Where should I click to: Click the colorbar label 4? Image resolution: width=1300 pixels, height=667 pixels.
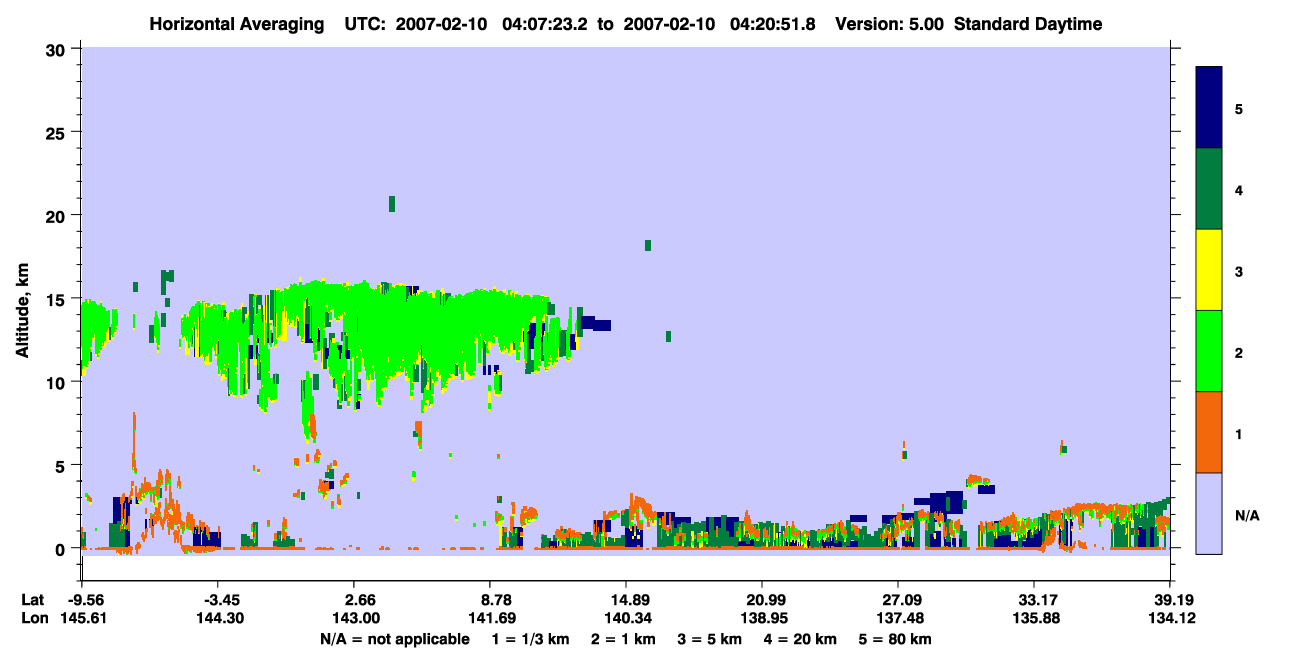click(1239, 189)
